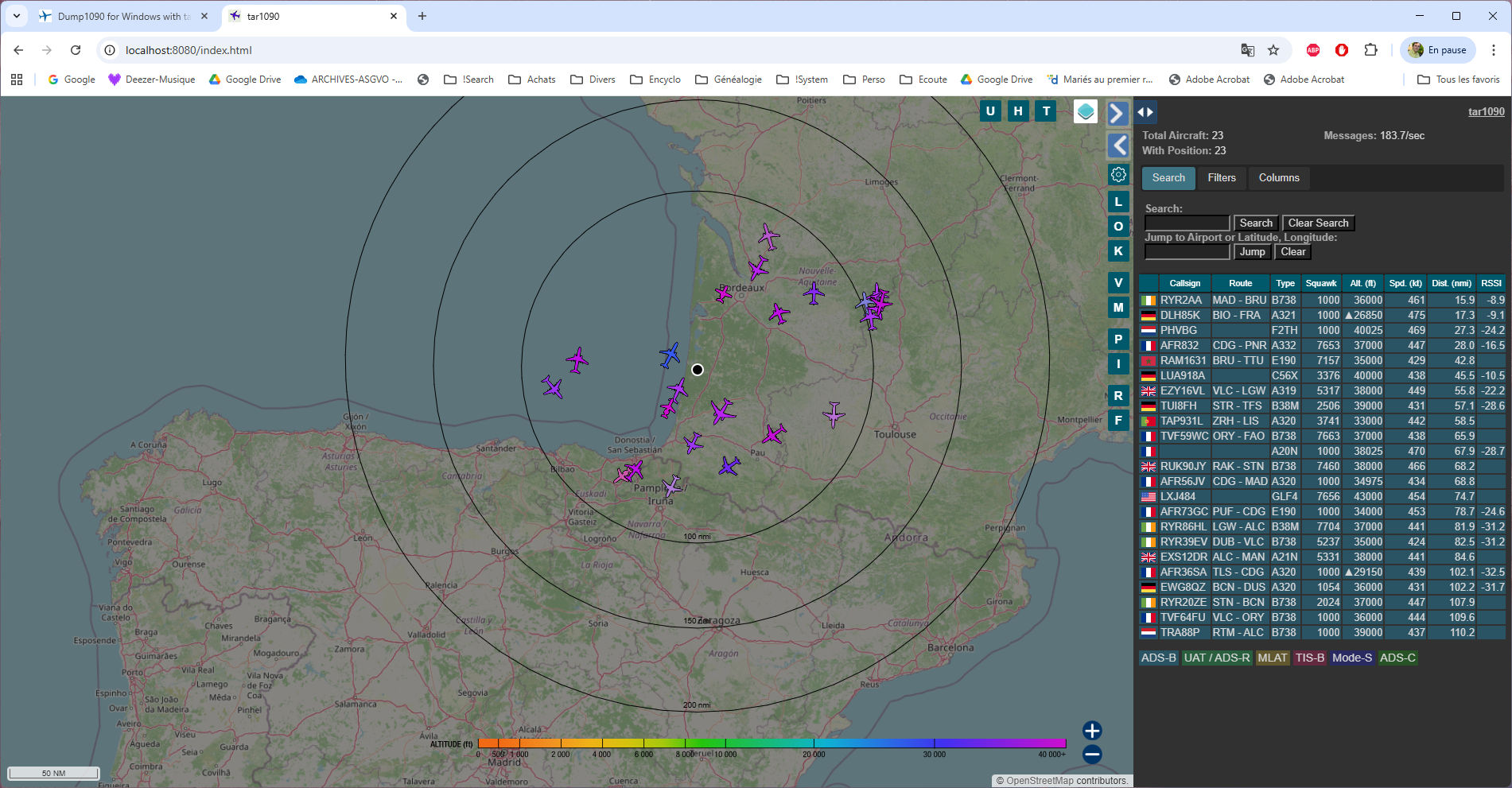Toggle the V button on map
Screen dimensions: 1512x788
[x=1118, y=283]
